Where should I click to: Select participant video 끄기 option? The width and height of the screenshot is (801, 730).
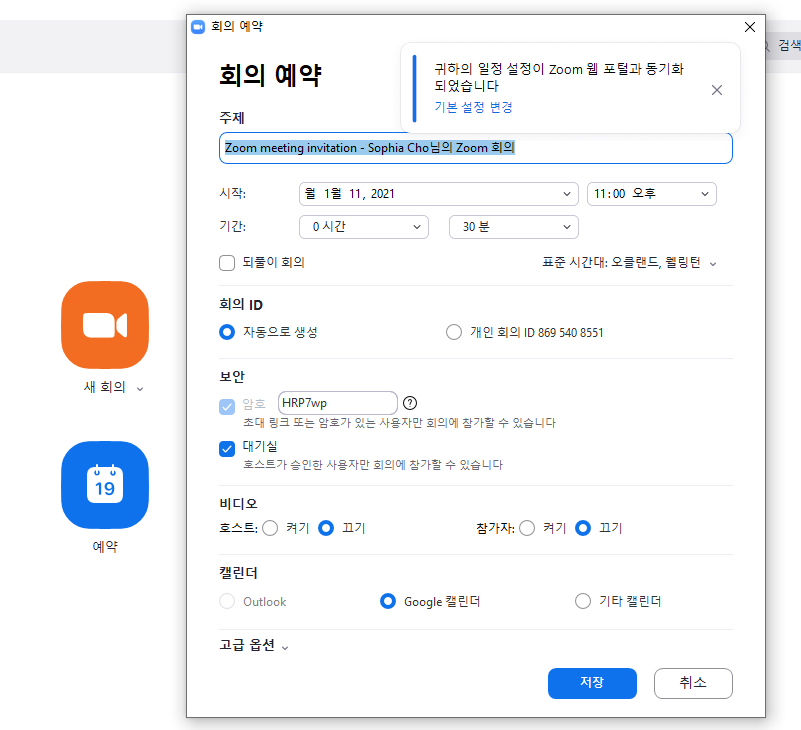(583, 528)
